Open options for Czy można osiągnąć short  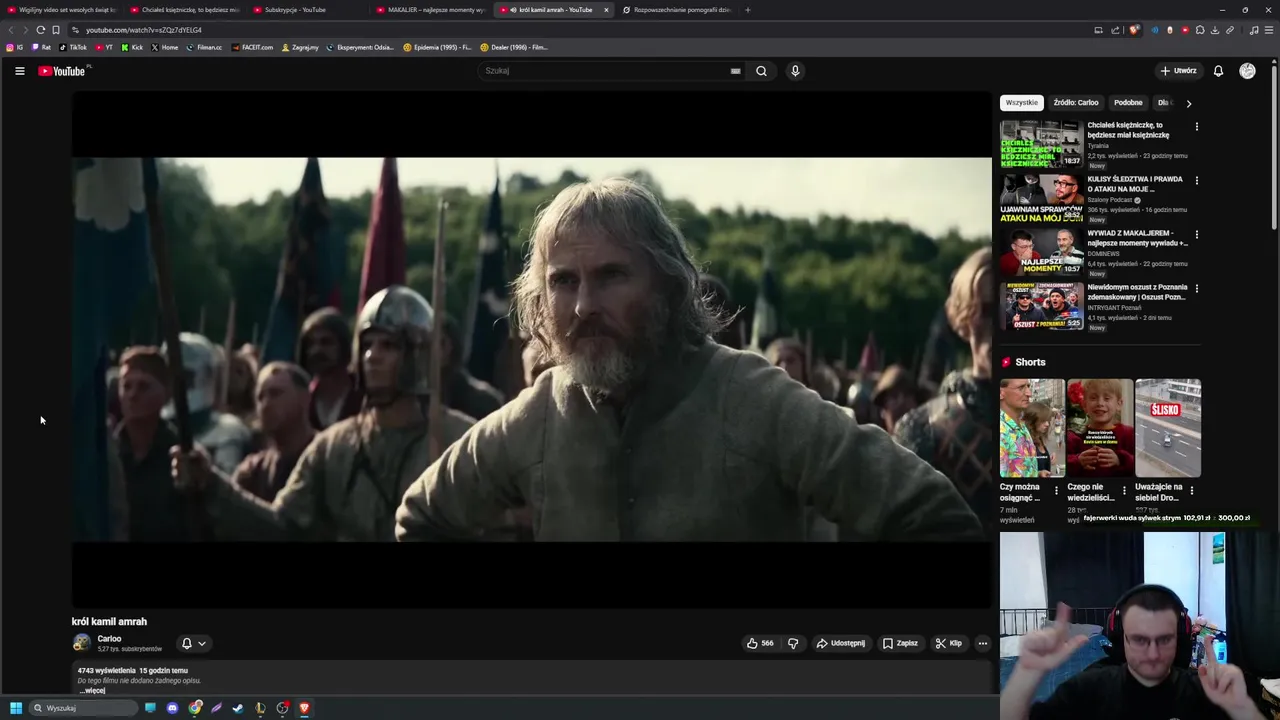[x=1056, y=490]
